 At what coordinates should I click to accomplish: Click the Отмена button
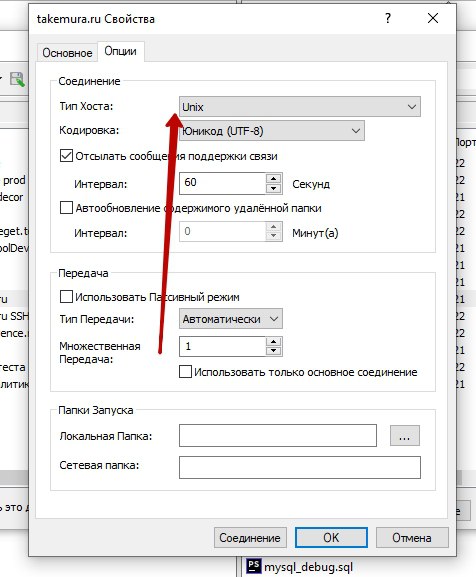click(412, 538)
